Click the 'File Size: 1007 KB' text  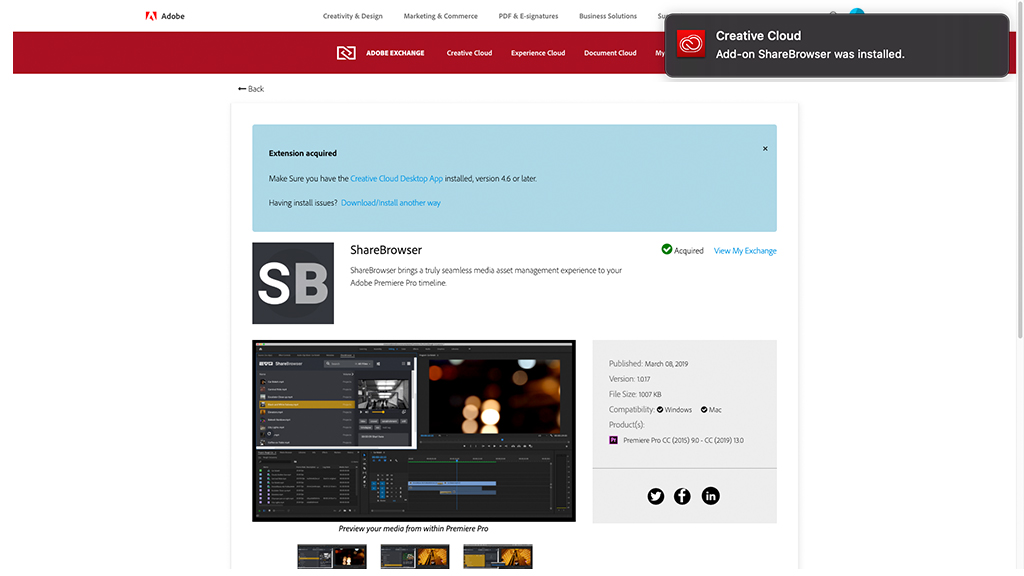[635, 394]
